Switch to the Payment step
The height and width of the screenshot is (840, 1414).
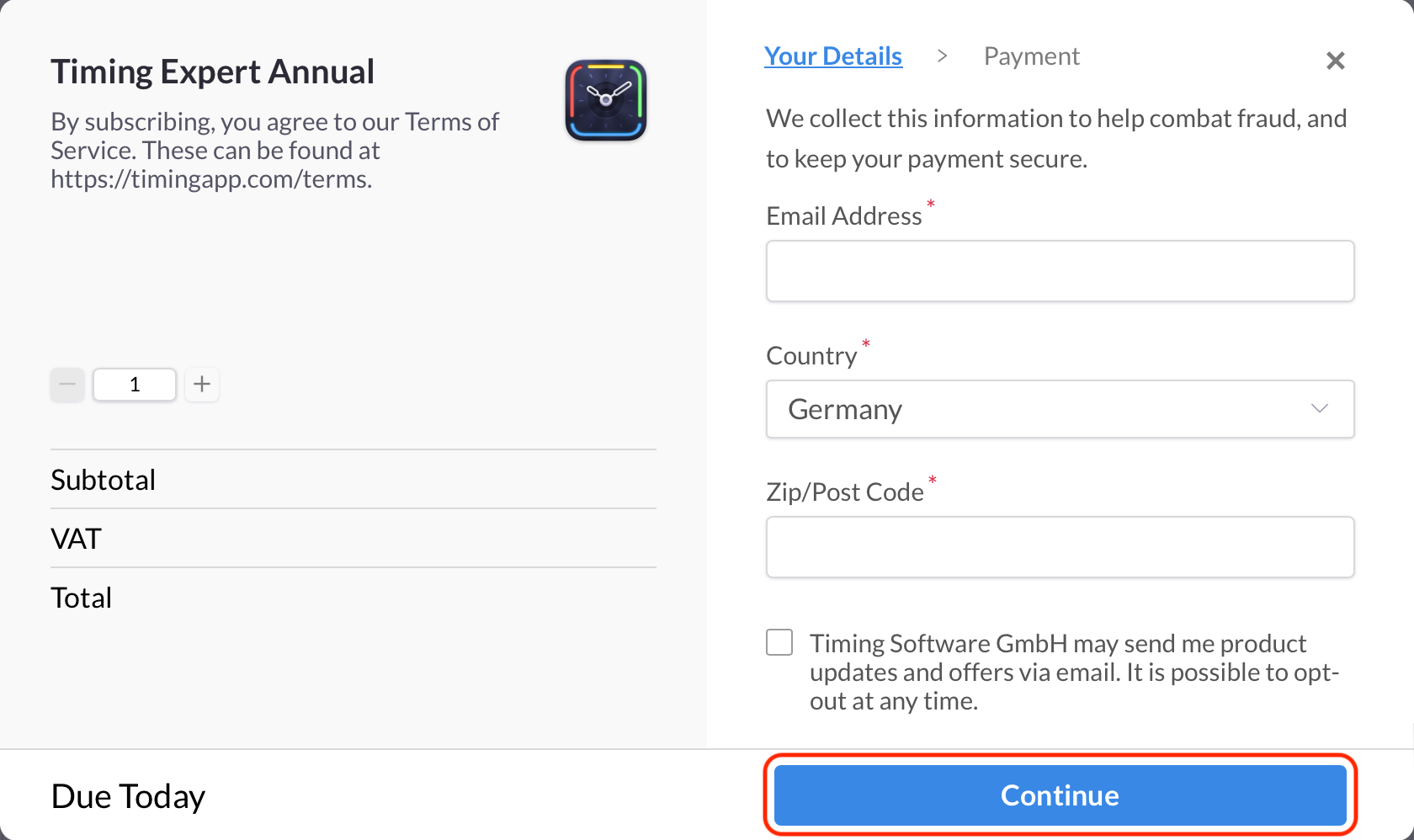point(1031,56)
